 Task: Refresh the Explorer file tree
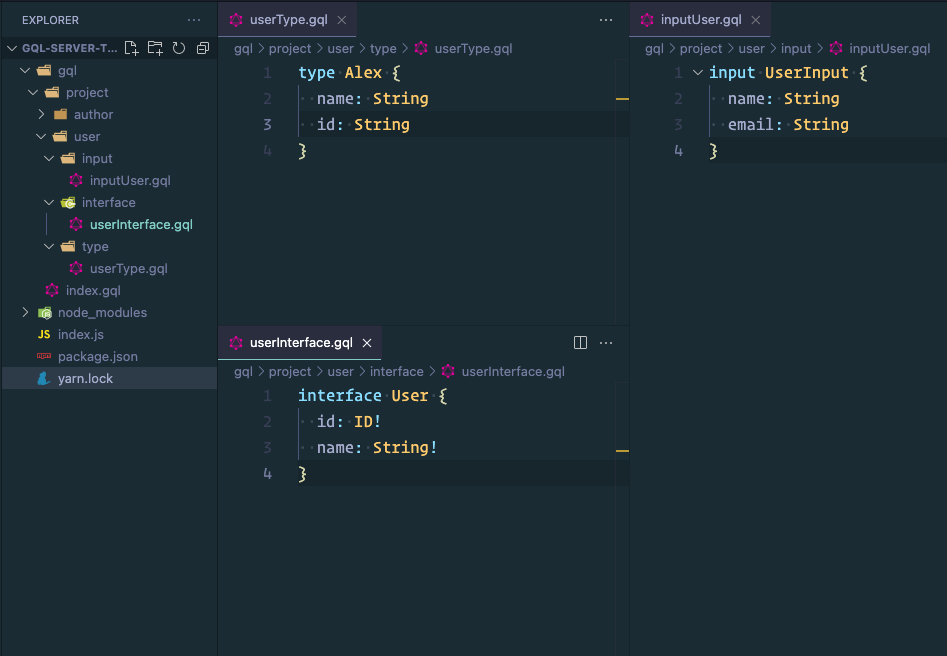179,48
